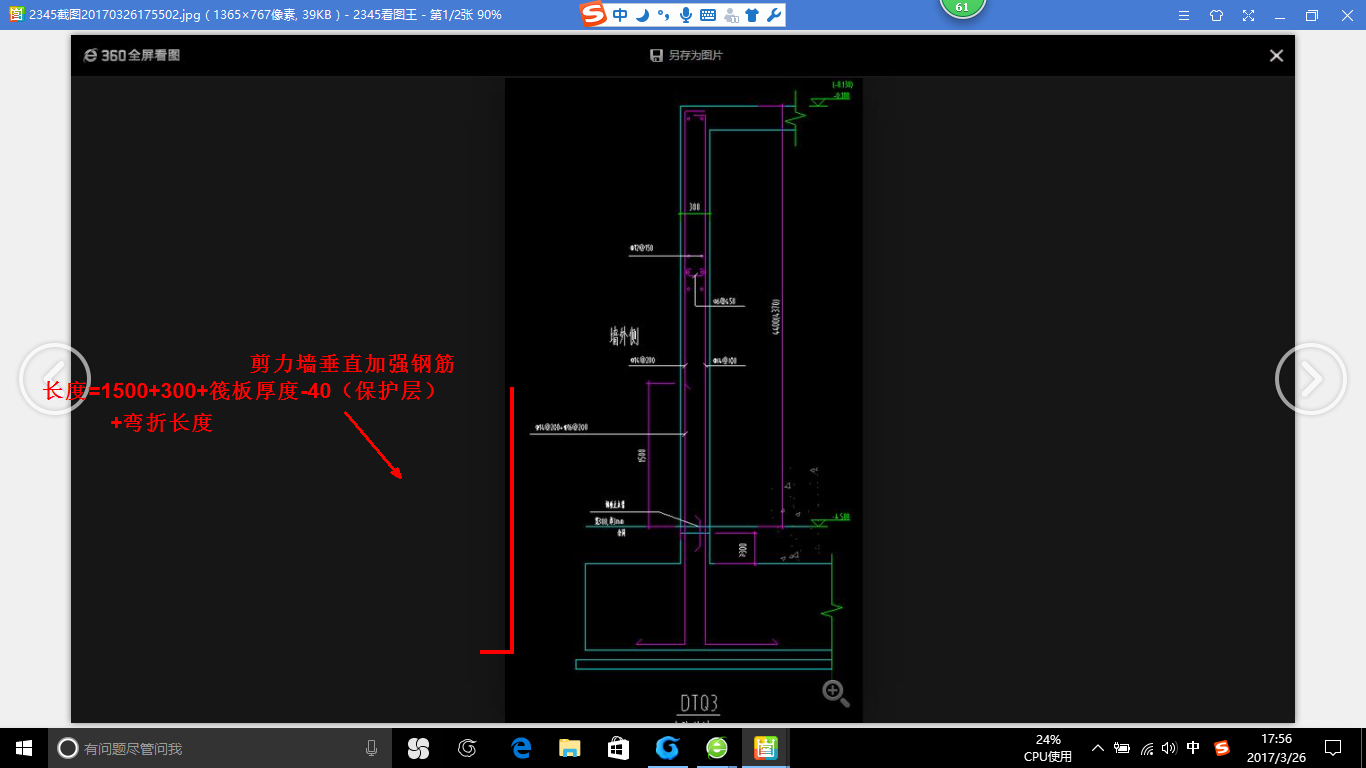Screen dimensions: 1366x768
Task: Click the magnifier zoom icon on drawing
Action: click(836, 693)
